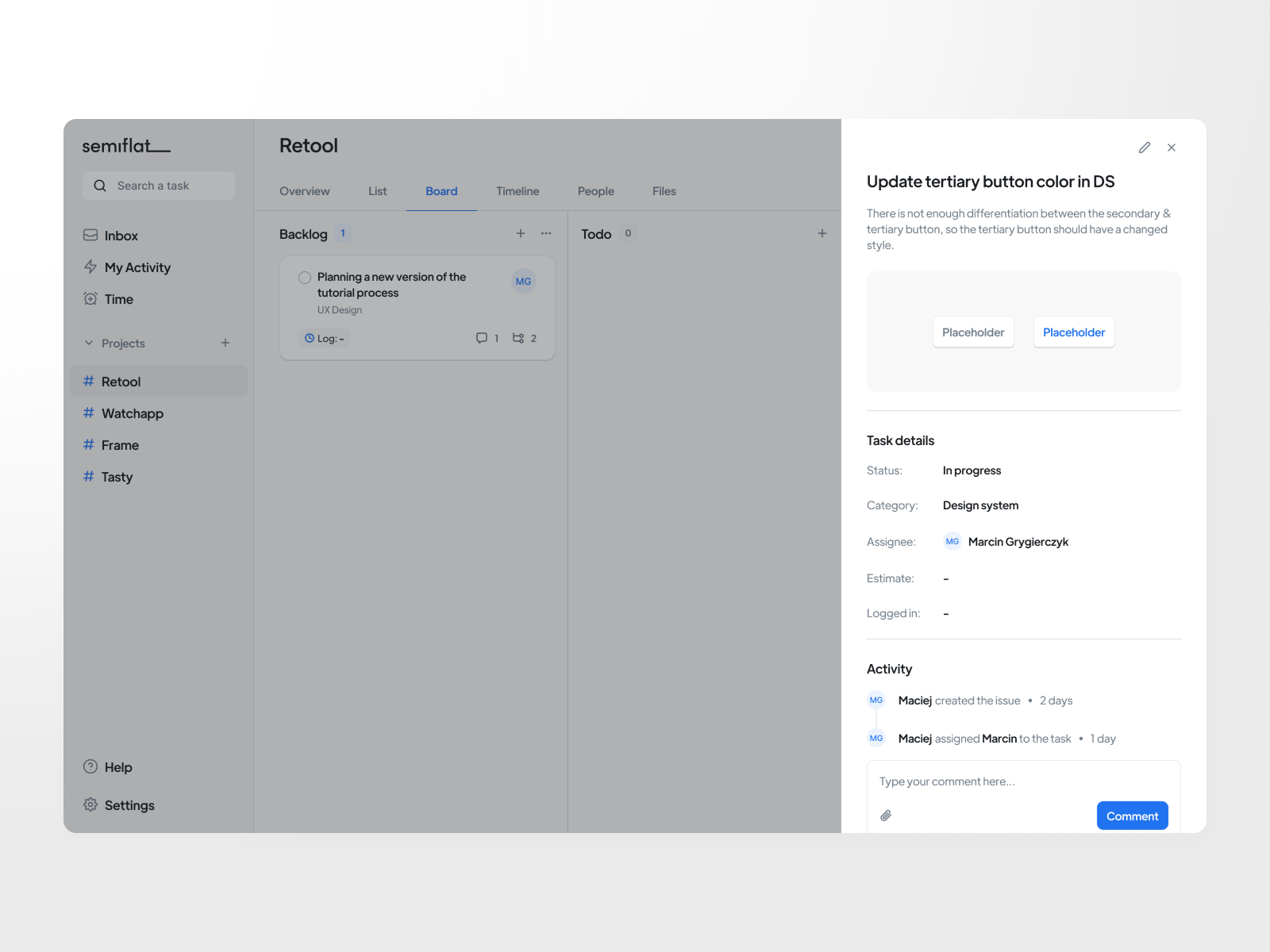Add a task to the Todo column

click(x=822, y=232)
